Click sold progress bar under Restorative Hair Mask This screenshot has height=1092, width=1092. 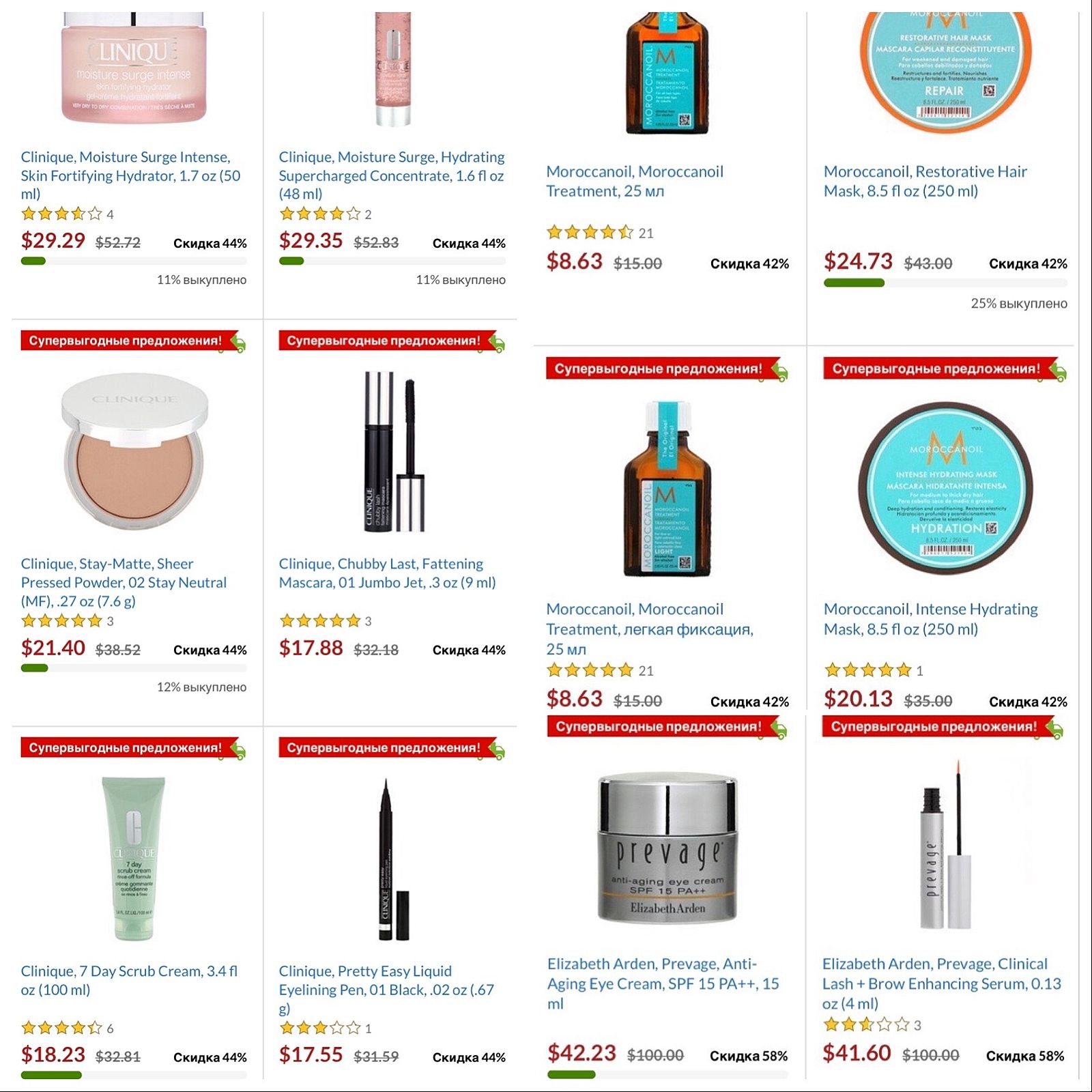945,283
